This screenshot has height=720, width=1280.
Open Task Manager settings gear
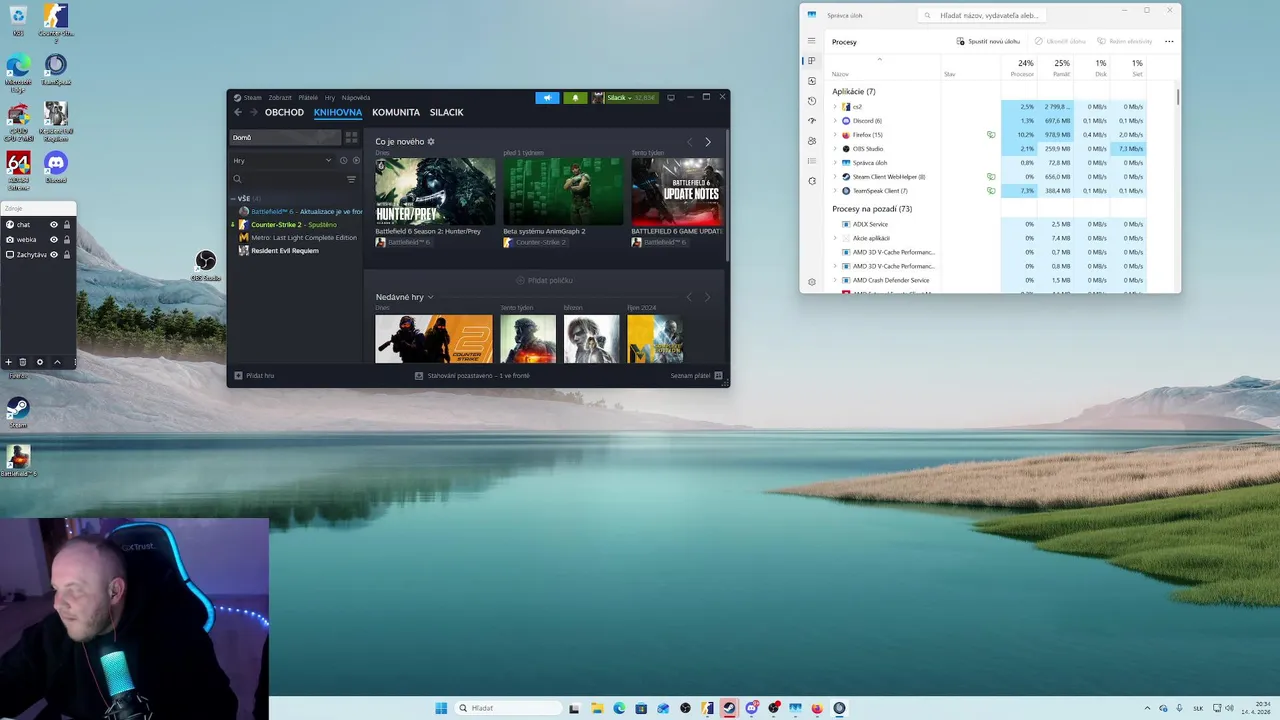click(x=811, y=282)
